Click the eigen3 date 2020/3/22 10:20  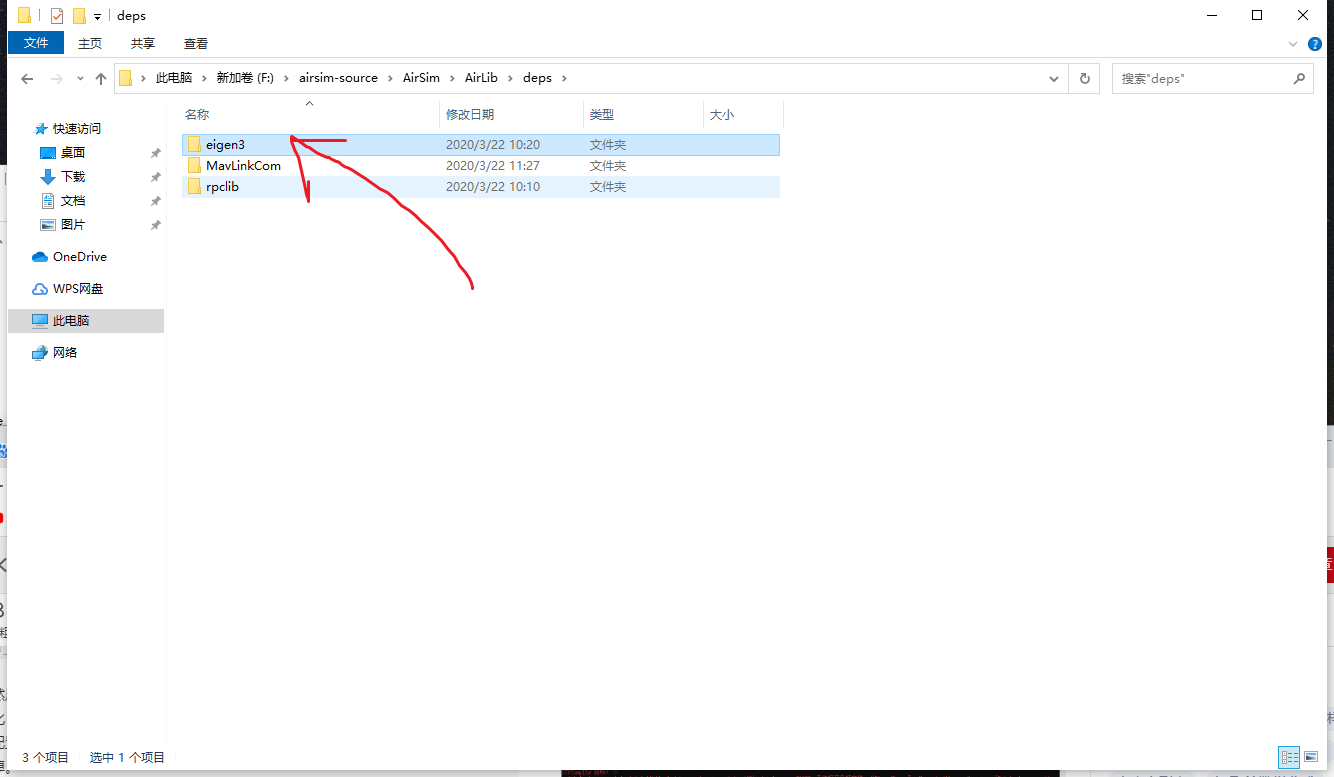tap(492, 145)
